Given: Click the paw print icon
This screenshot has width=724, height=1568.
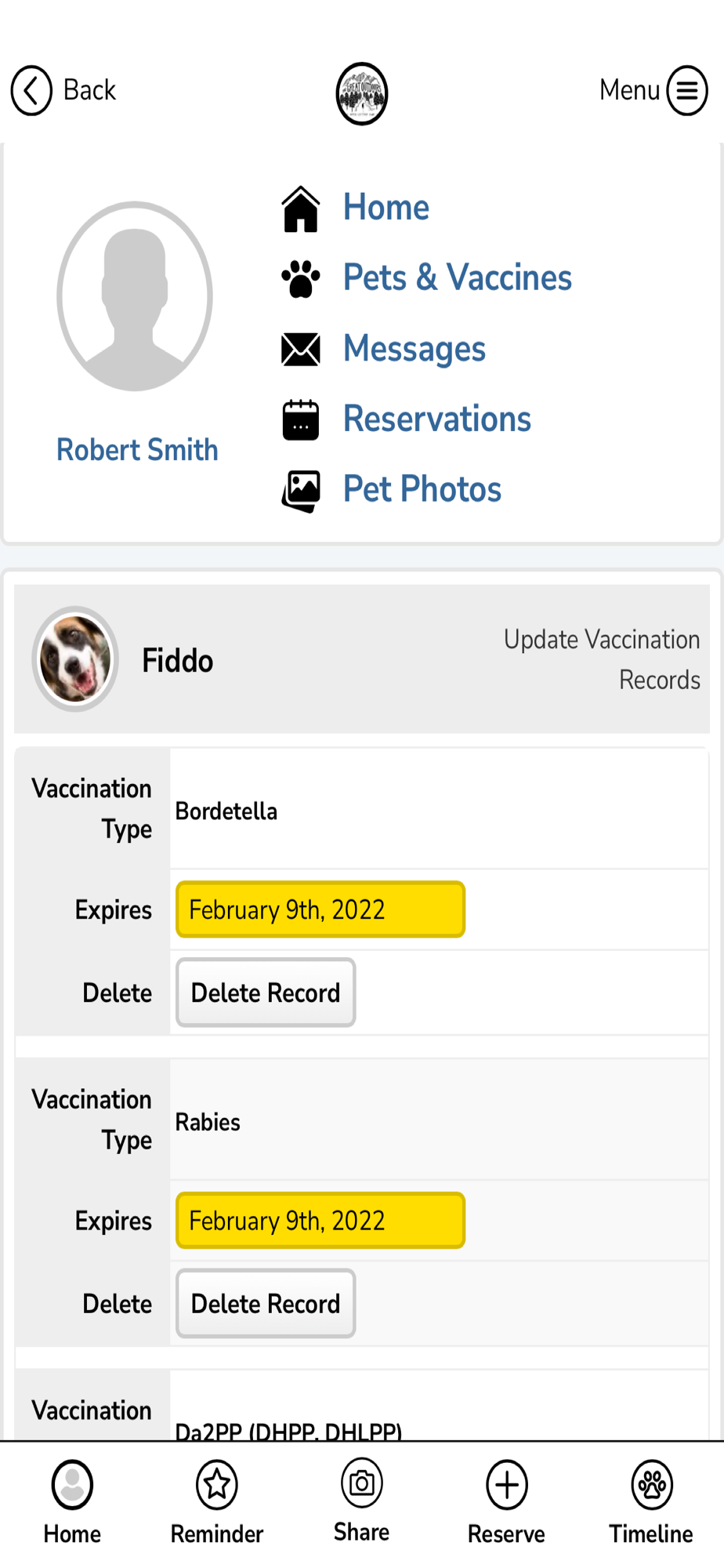Looking at the screenshot, I should pyautogui.click(x=301, y=279).
